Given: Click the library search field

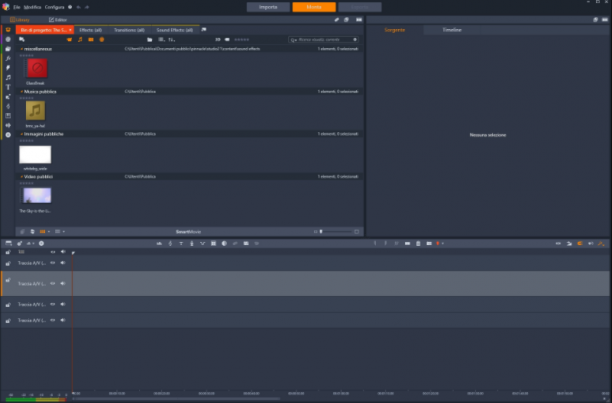Looking at the screenshot, I should [323, 39].
